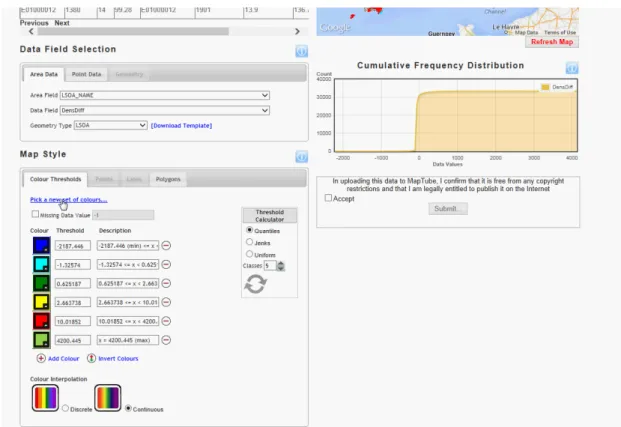
Task: Remove the -1.32574 threshold row
Action: click(166, 264)
